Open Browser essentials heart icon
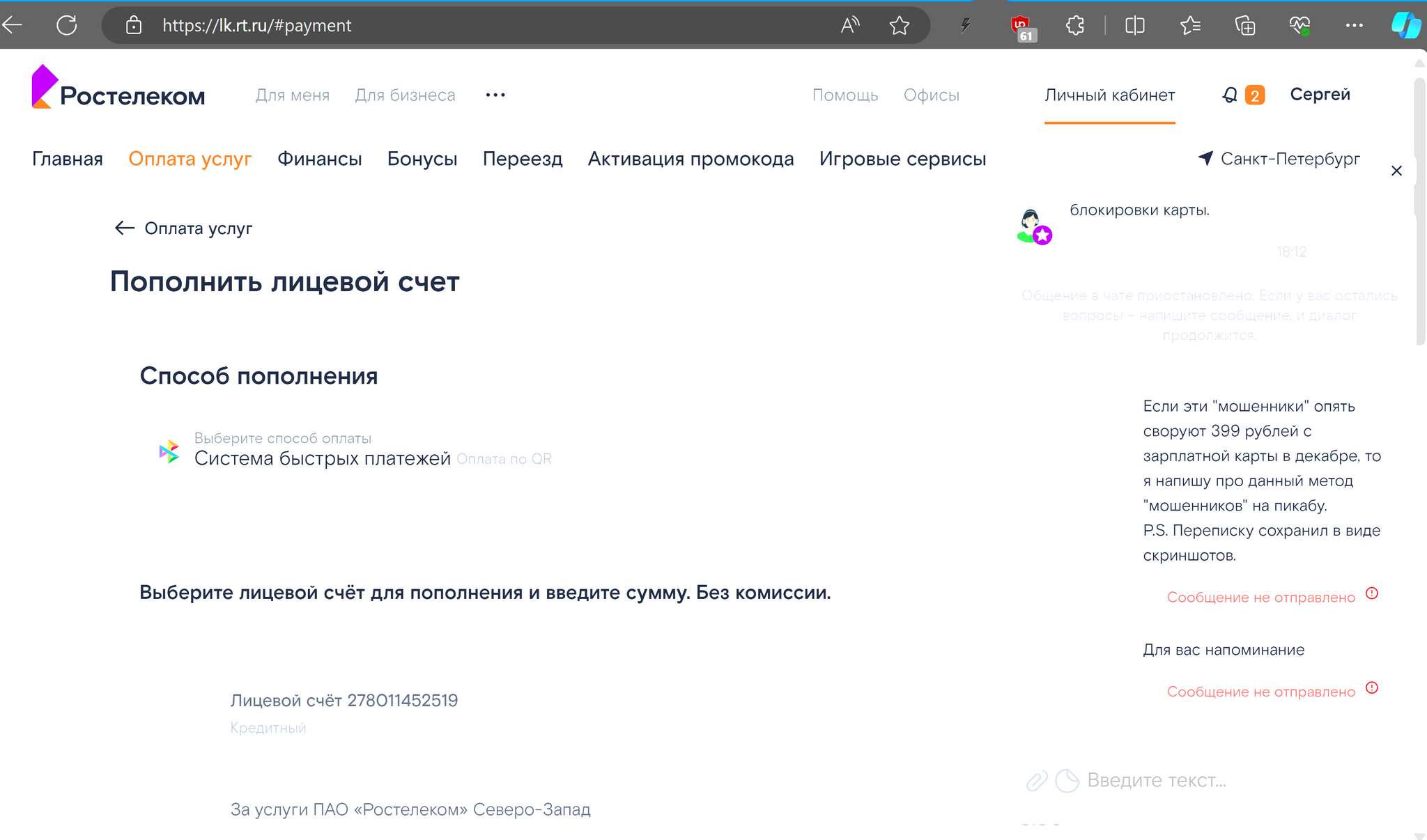The width and height of the screenshot is (1427, 840). click(1299, 26)
